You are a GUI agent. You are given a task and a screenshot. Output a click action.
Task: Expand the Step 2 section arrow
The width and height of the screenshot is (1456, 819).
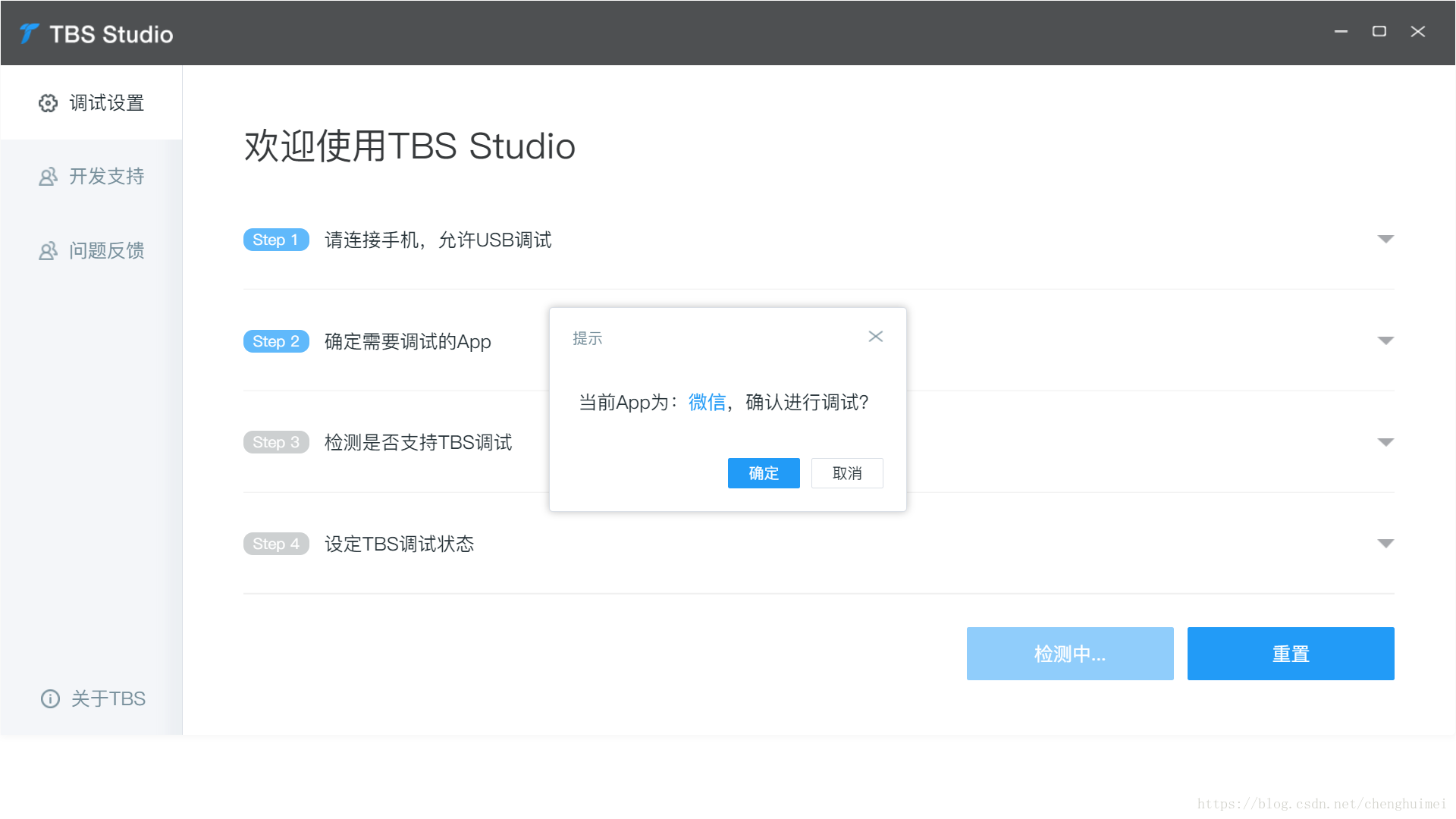click(x=1385, y=340)
